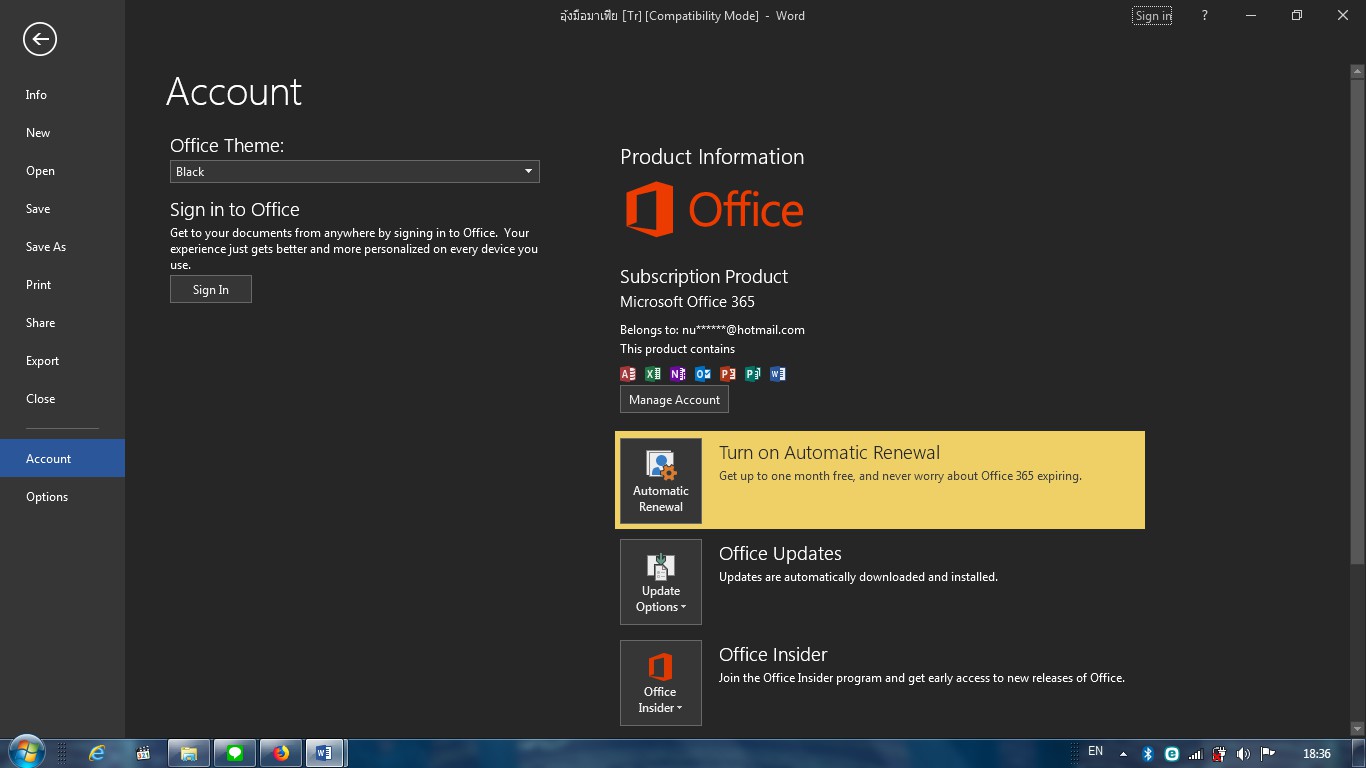Open Media Player Classic from taskbar
The image size is (1366, 768).
point(143,753)
